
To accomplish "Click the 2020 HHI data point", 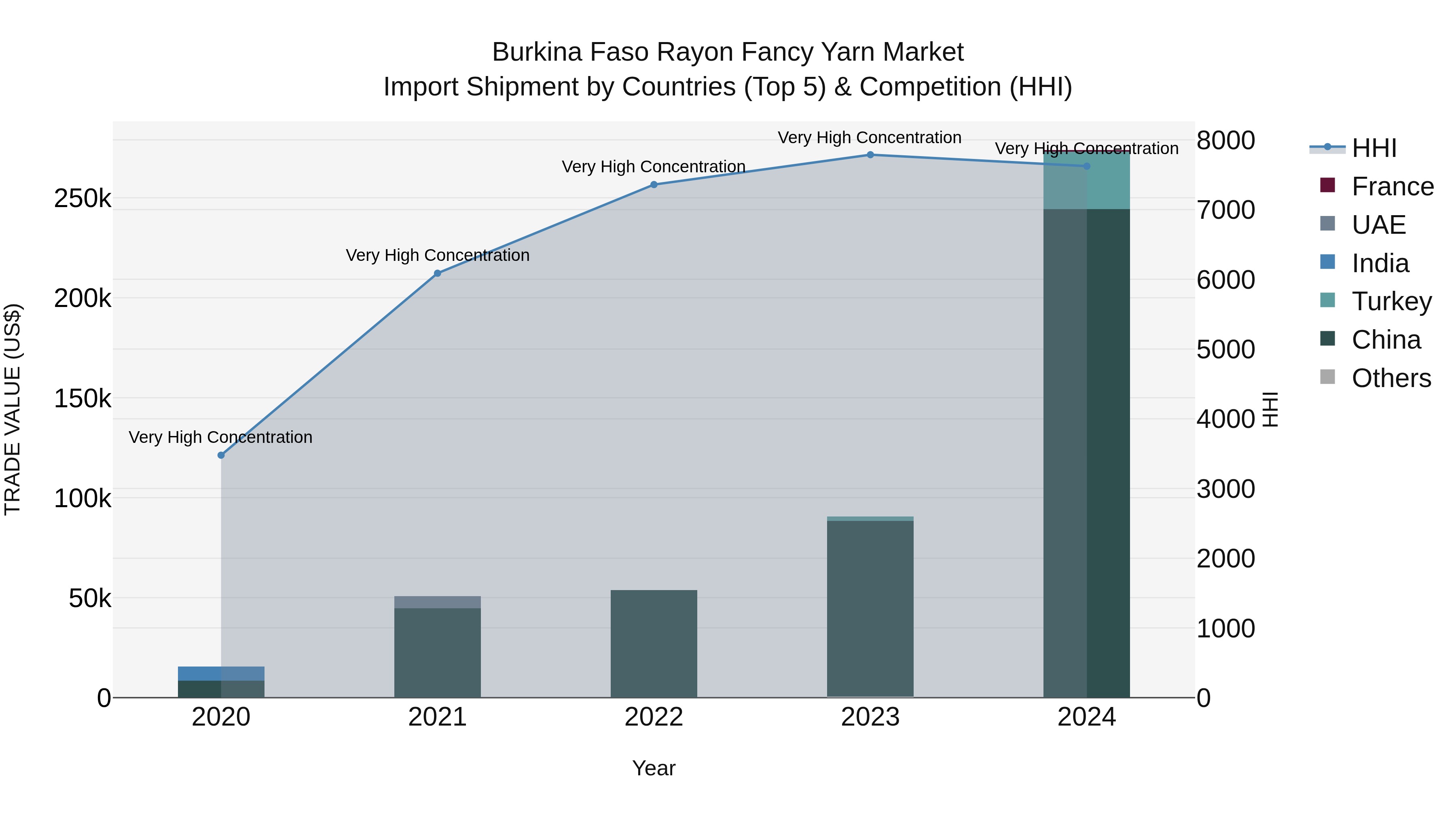I will [x=221, y=455].
